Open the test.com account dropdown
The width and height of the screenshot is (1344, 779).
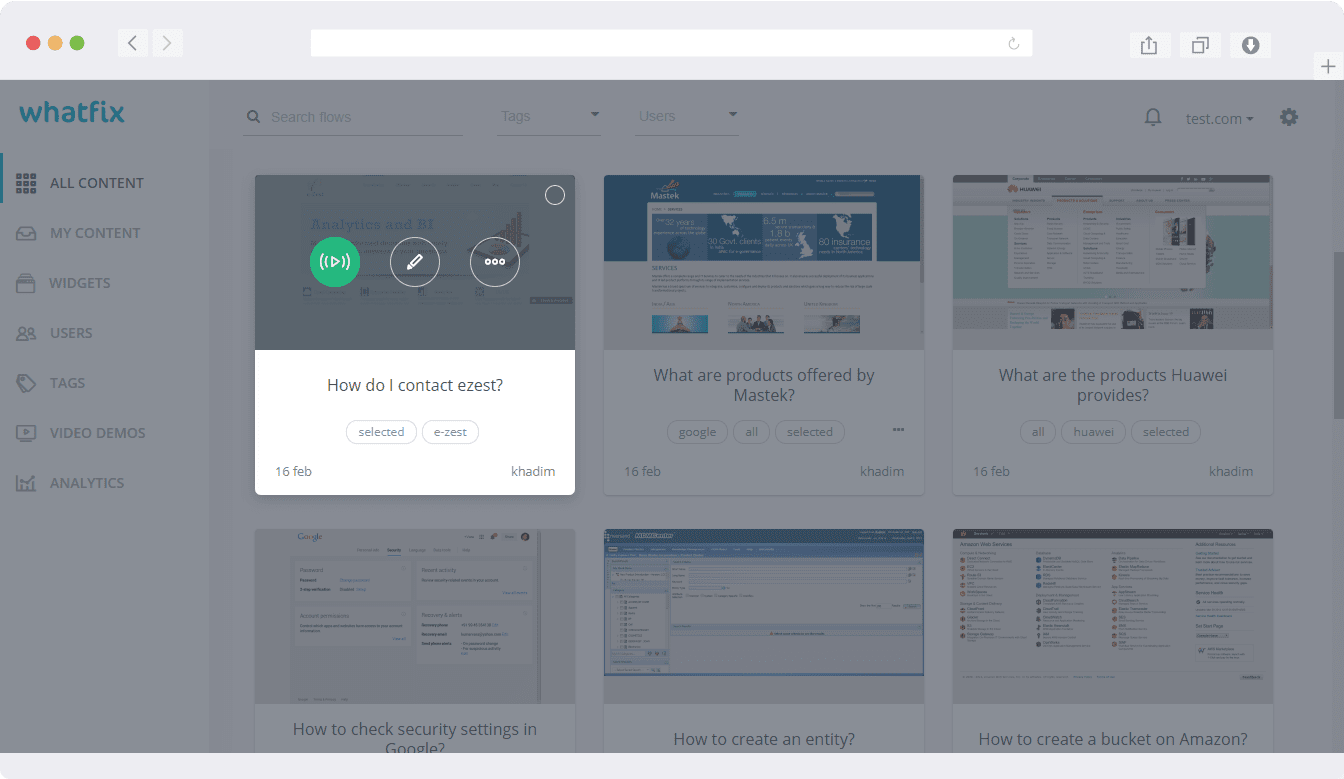[x=1220, y=118]
